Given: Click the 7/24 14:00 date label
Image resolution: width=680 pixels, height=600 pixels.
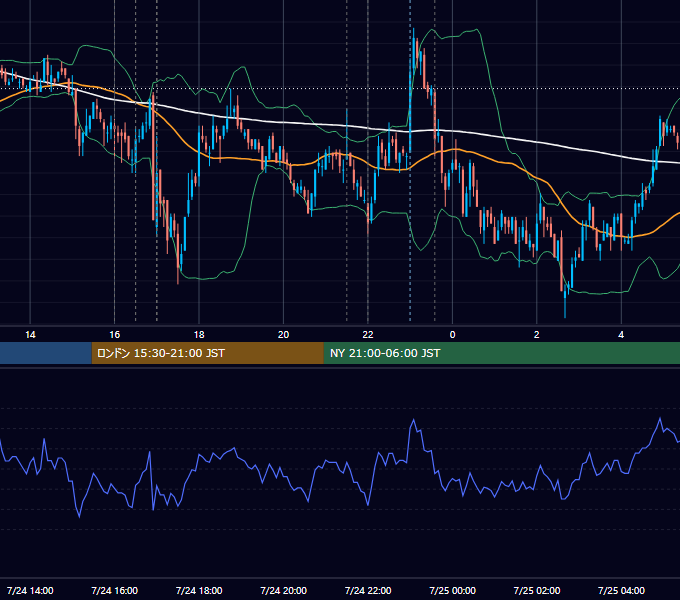Looking at the screenshot, I should pos(30,590).
